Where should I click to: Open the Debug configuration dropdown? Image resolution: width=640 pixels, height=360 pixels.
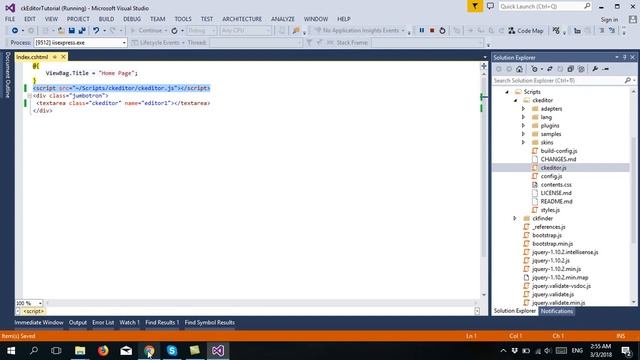pos(202,31)
